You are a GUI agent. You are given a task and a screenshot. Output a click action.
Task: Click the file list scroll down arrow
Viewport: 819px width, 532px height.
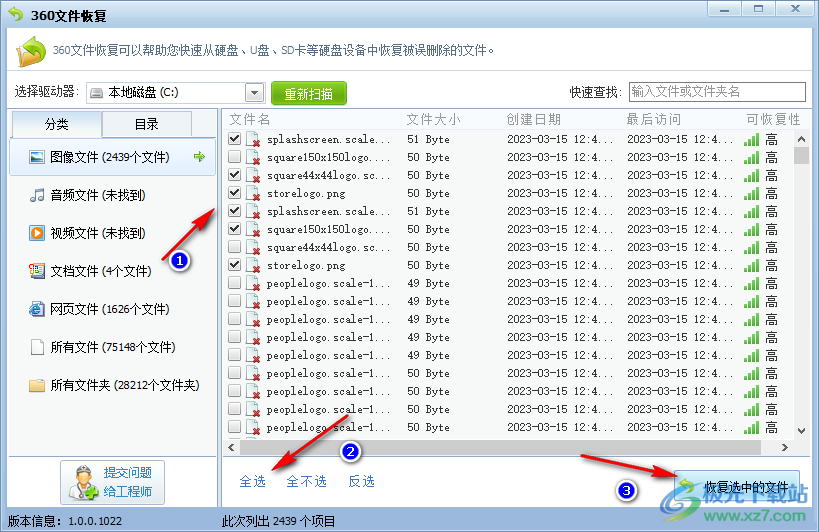801,431
